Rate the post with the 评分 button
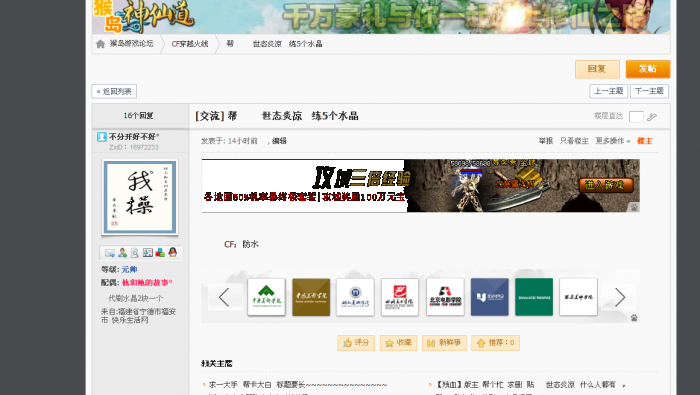700x395 pixels. tap(356, 343)
